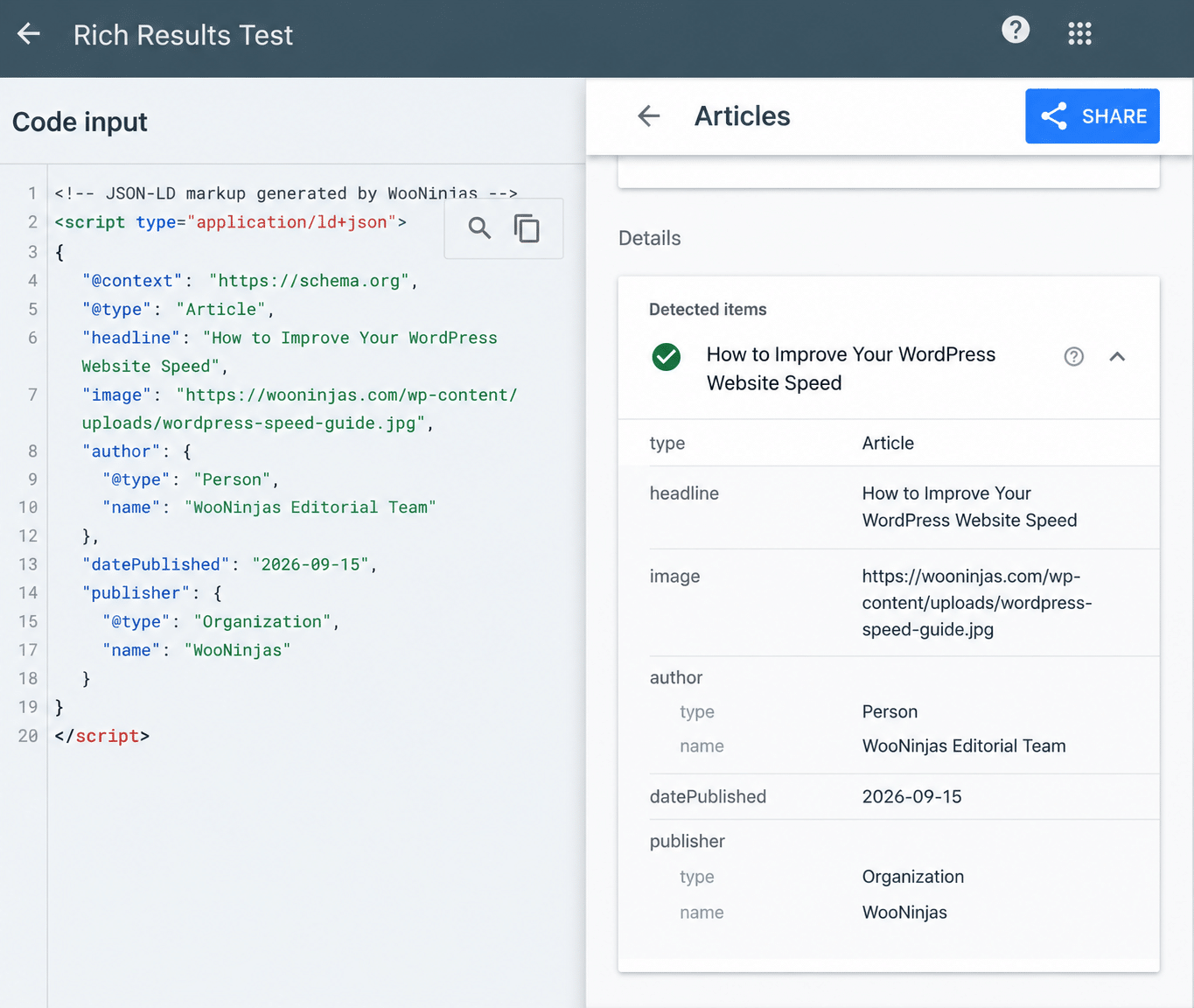Click the green valid checkmark icon
Screen dimensions: 1194x1008
pyautogui.click(x=667, y=357)
